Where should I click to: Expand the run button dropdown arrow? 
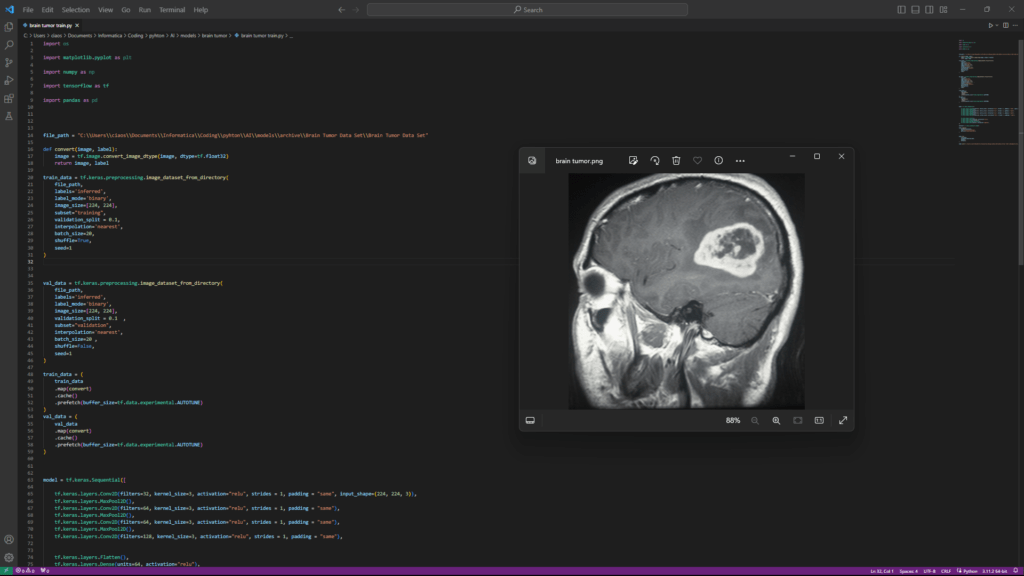coord(997,25)
